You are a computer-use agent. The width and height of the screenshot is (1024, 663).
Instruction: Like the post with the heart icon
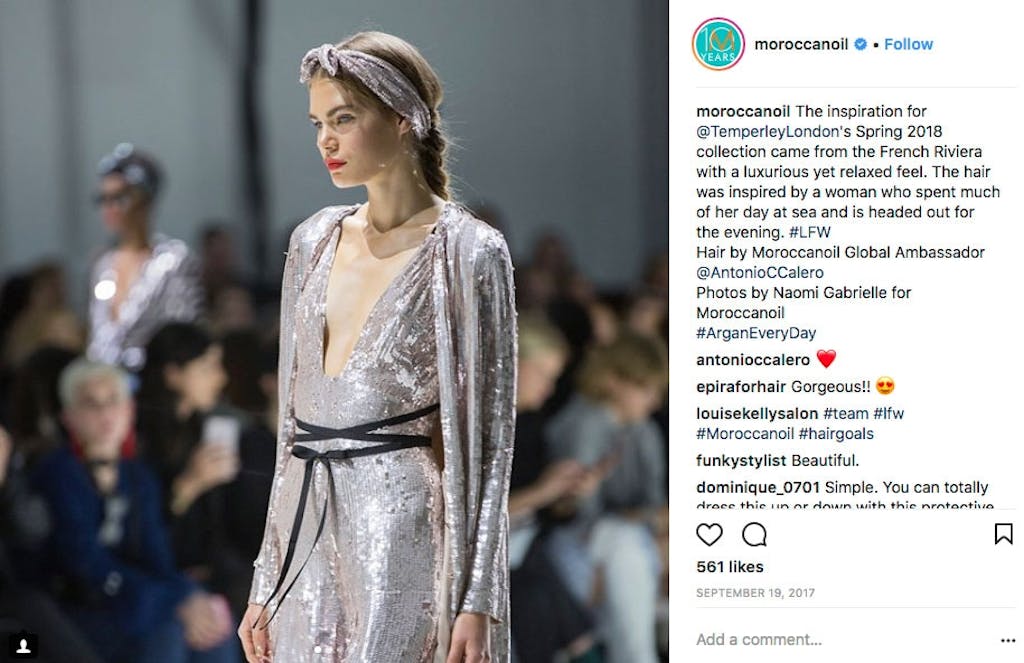tap(709, 535)
